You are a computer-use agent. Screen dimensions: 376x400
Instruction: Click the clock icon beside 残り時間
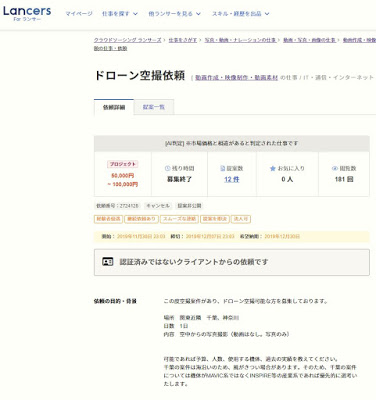click(x=168, y=169)
